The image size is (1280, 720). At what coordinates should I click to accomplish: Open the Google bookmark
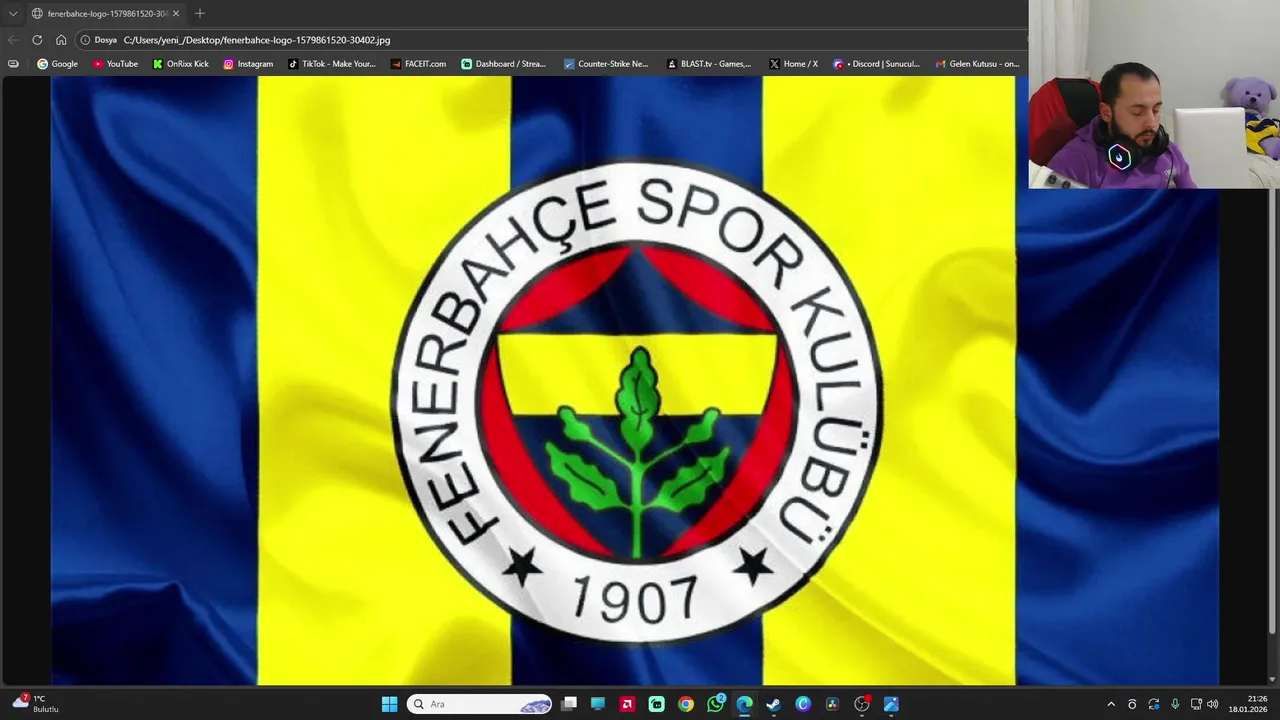[57, 63]
